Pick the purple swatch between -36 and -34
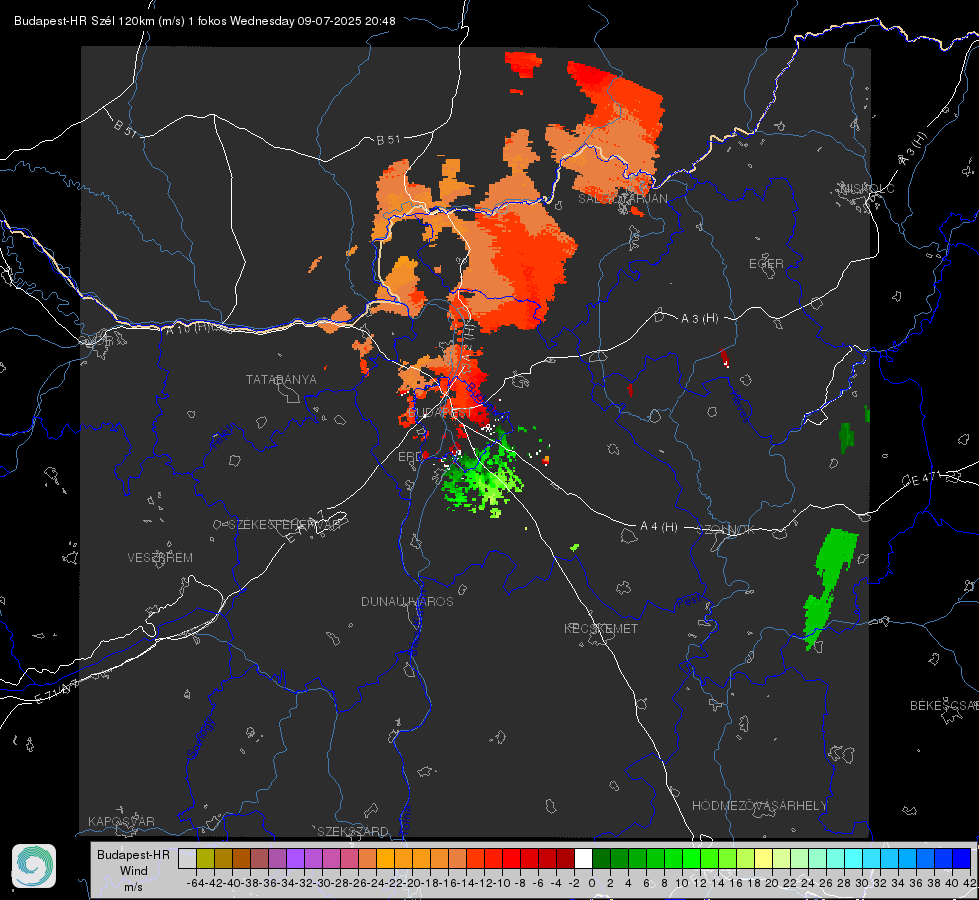This screenshot has width=979, height=900. click(x=277, y=858)
